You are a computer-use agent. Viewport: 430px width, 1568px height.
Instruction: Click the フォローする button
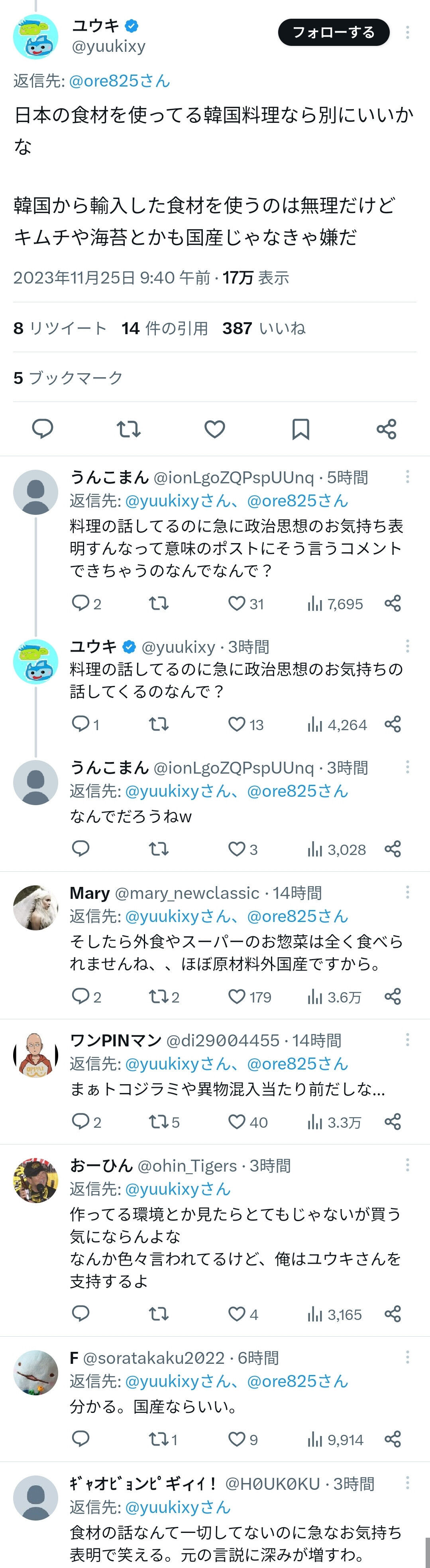pyautogui.click(x=333, y=32)
